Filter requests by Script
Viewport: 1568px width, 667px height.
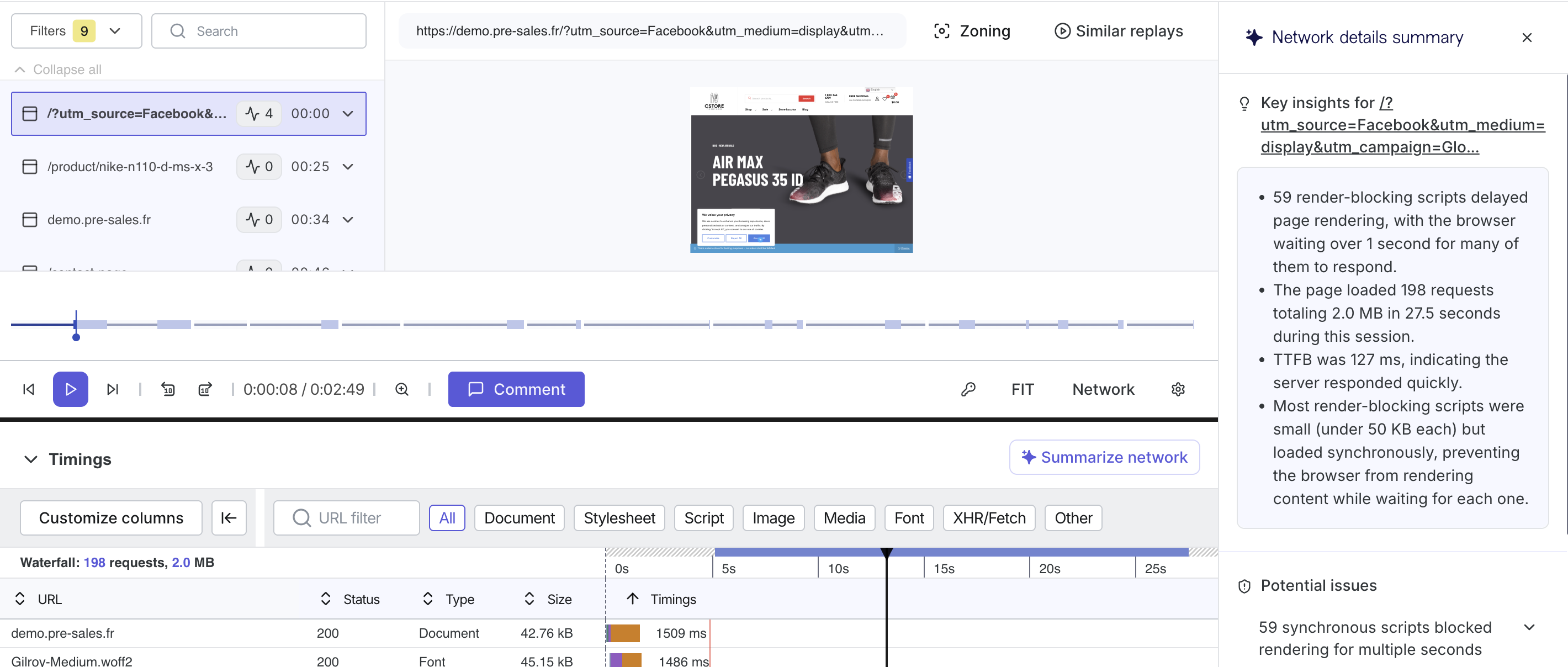click(x=703, y=518)
